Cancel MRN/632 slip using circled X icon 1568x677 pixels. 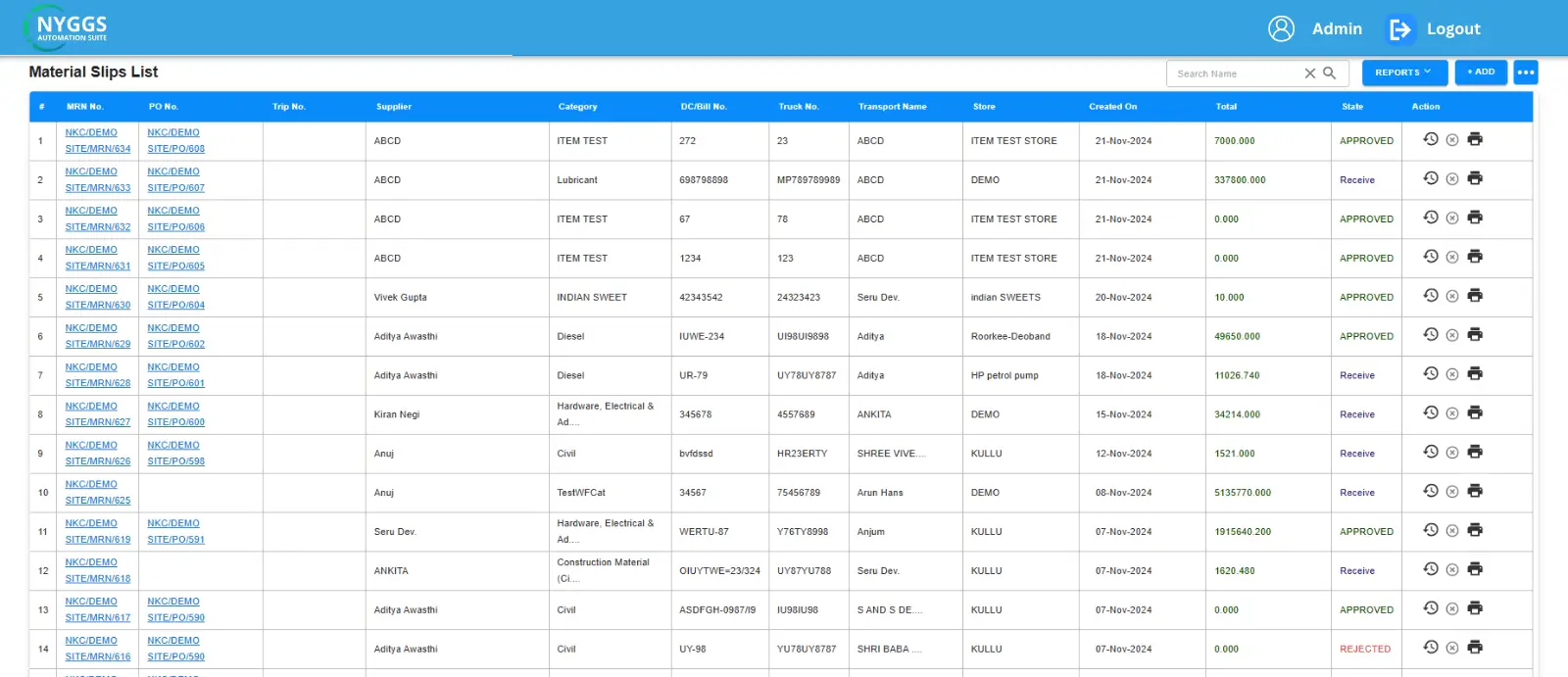(x=1452, y=218)
